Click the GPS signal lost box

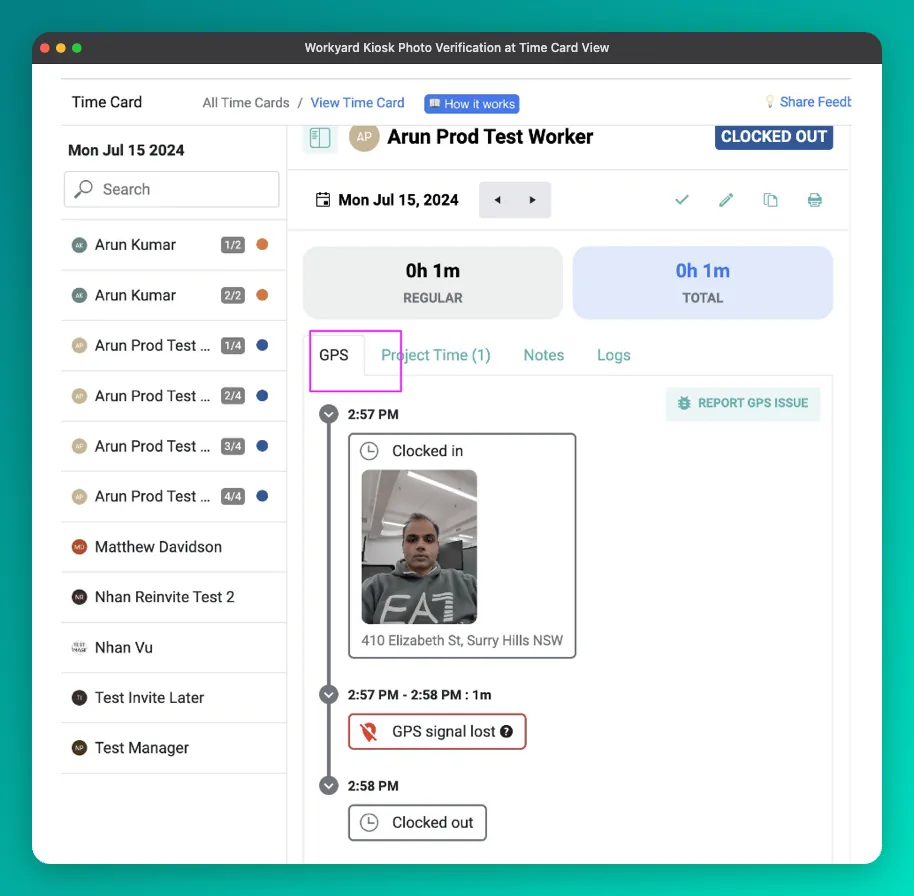[x=437, y=732]
